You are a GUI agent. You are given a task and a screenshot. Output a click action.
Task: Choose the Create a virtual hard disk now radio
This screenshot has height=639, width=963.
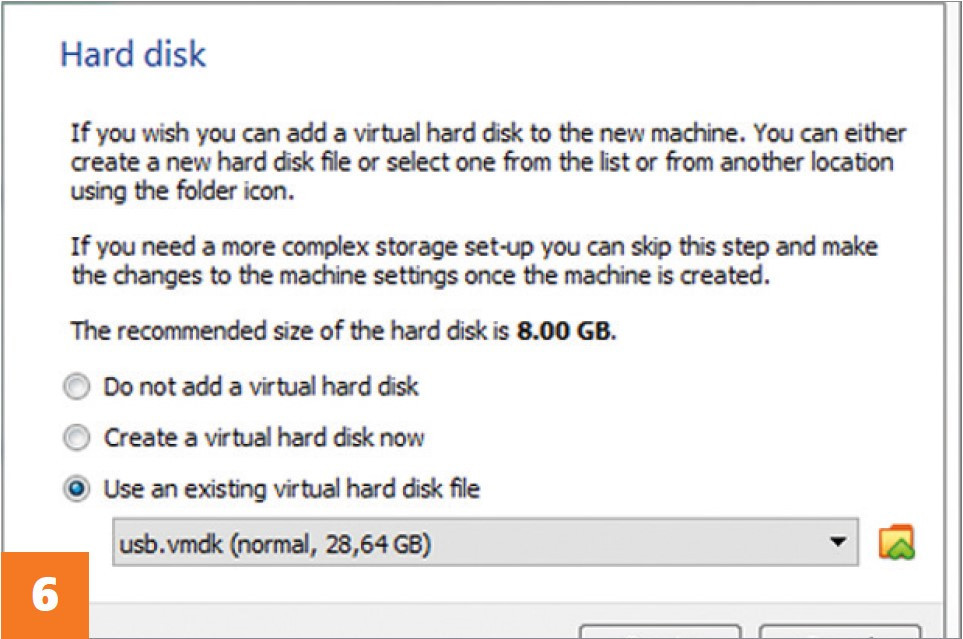(x=77, y=438)
